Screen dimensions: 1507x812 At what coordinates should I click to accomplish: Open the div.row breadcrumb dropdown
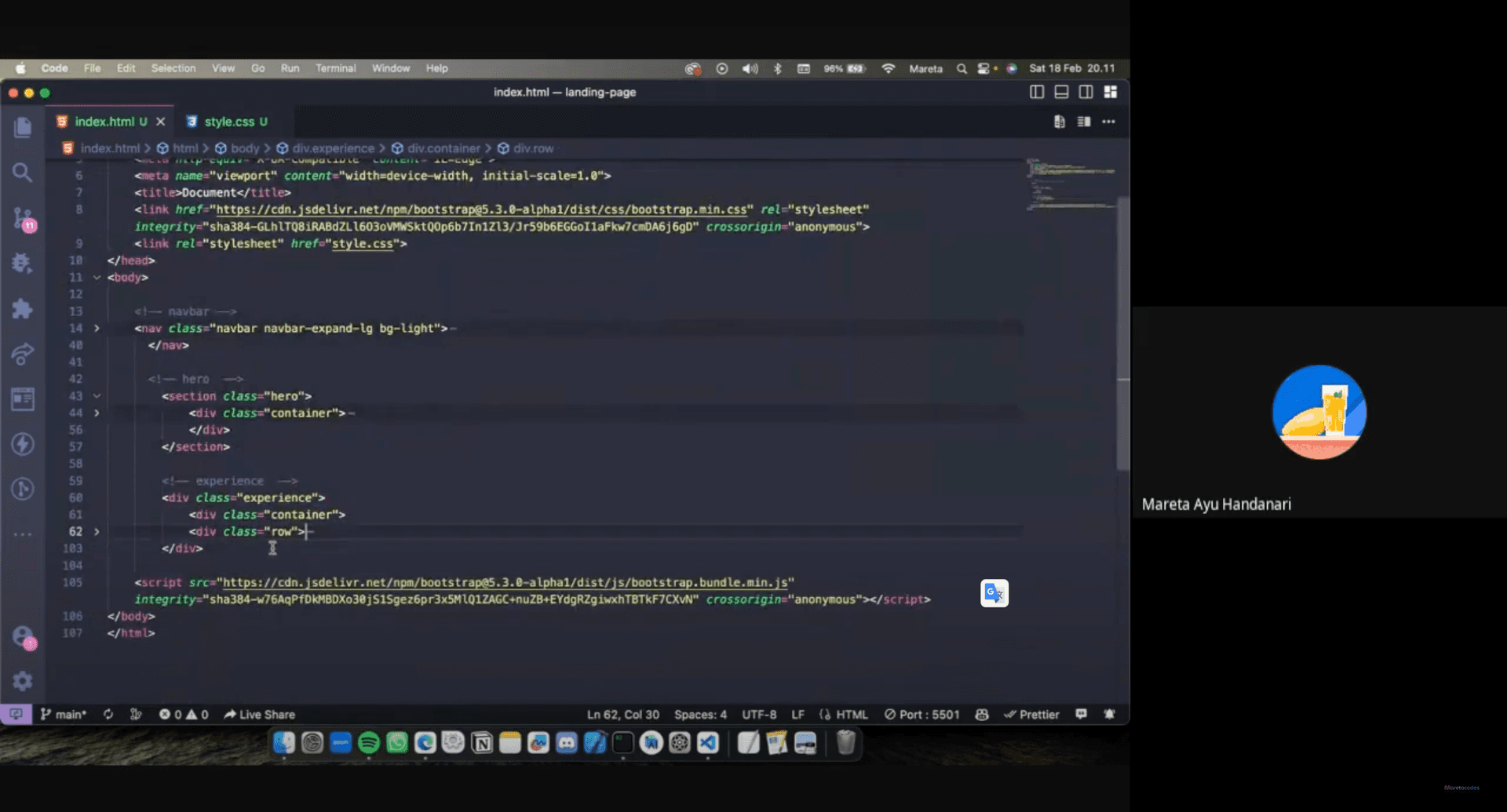click(525, 148)
